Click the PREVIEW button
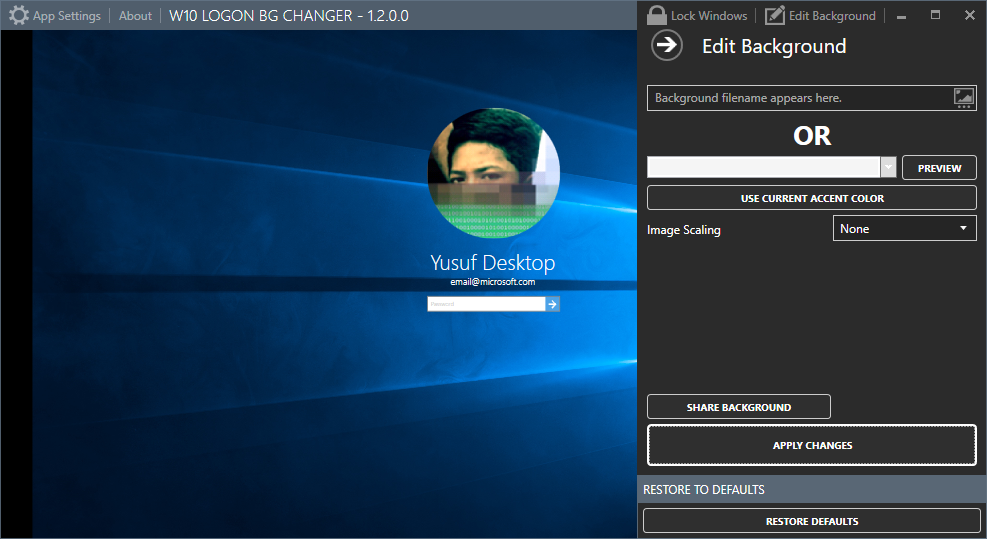The width and height of the screenshot is (987, 539). [939, 168]
